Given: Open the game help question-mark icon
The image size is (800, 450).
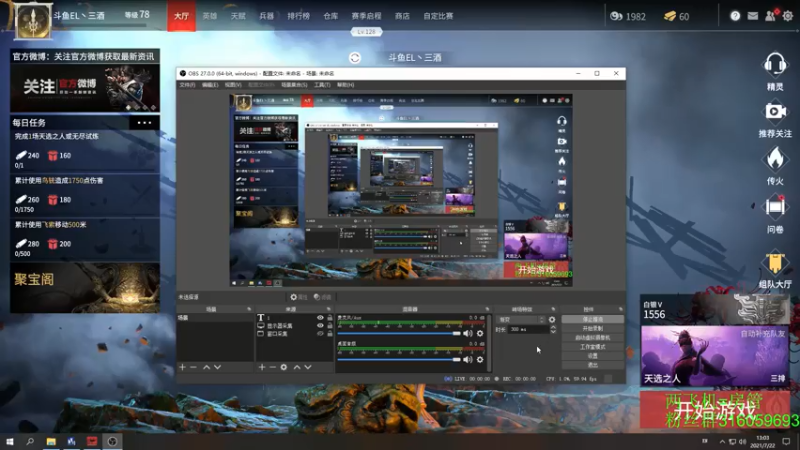Looking at the screenshot, I should click(x=735, y=16).
